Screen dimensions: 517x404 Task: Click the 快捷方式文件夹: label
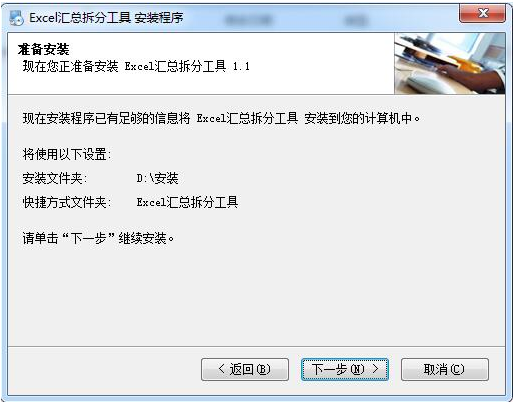click(x=67, y=202)
